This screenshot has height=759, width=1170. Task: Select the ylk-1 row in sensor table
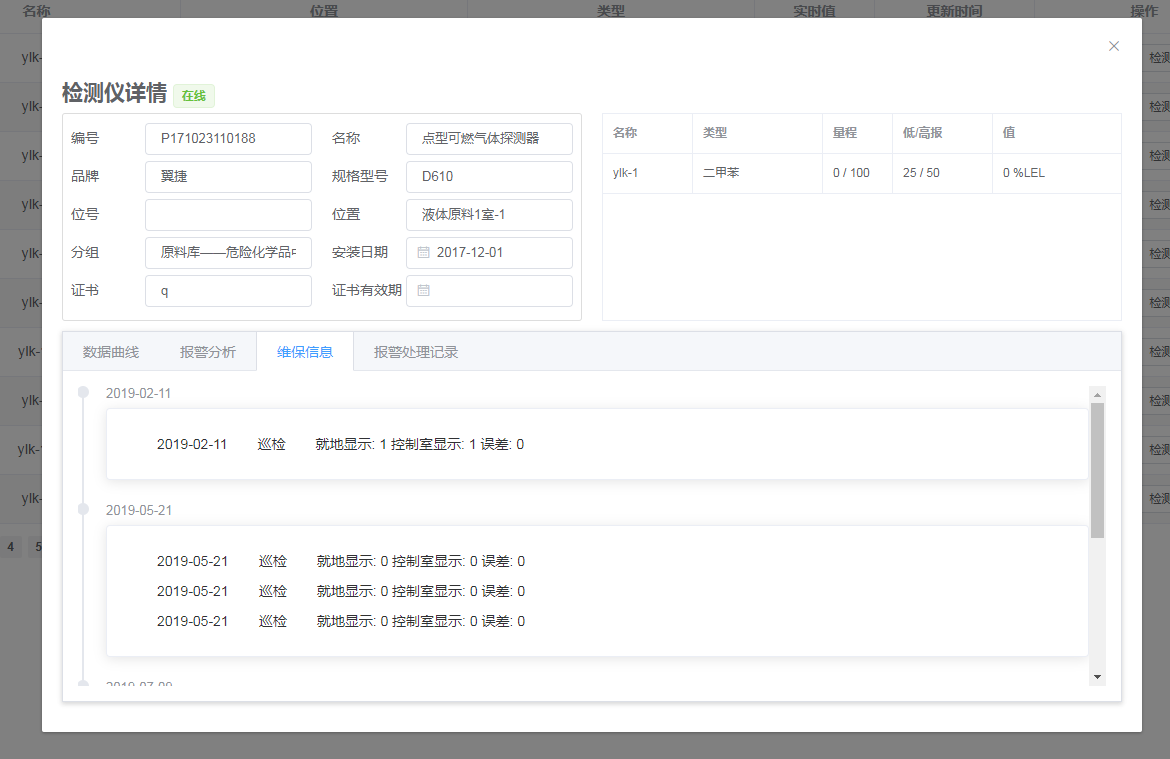[861, 173]
